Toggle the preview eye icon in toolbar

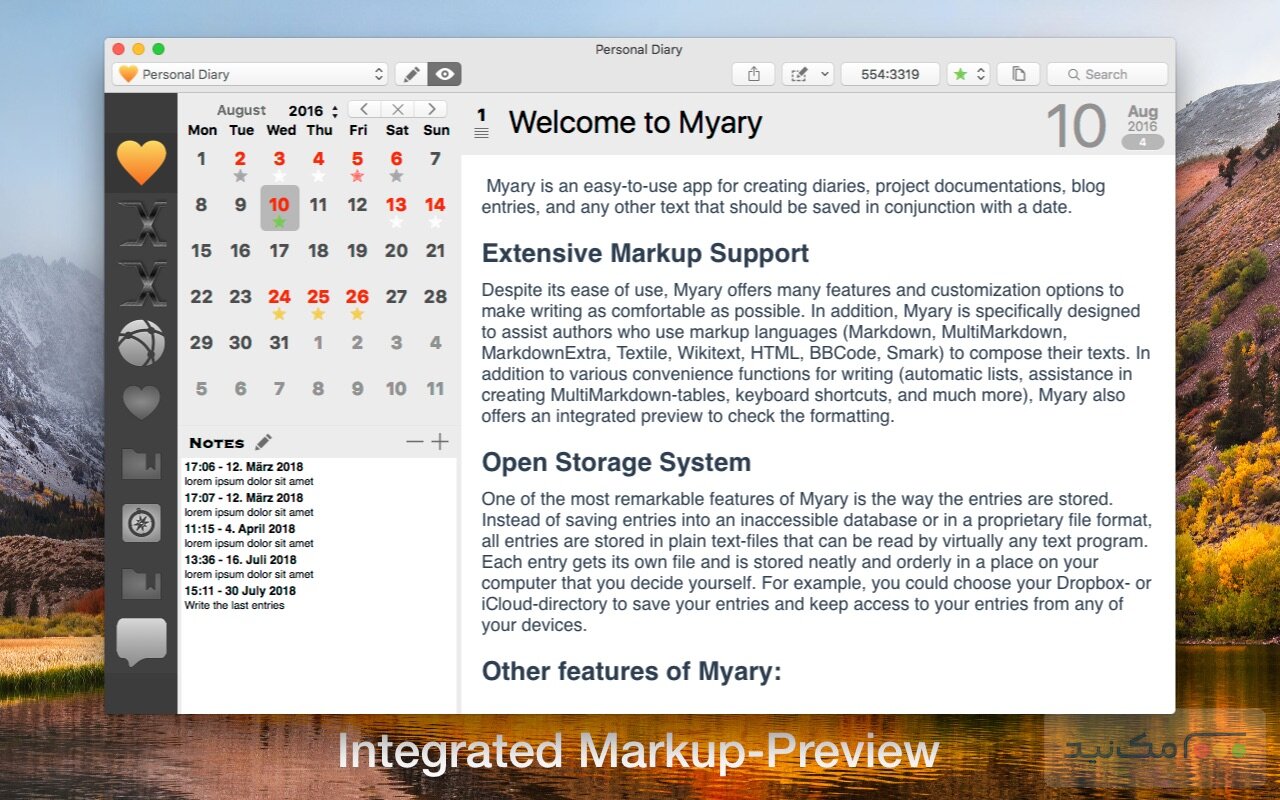click(x=443, y=73)
